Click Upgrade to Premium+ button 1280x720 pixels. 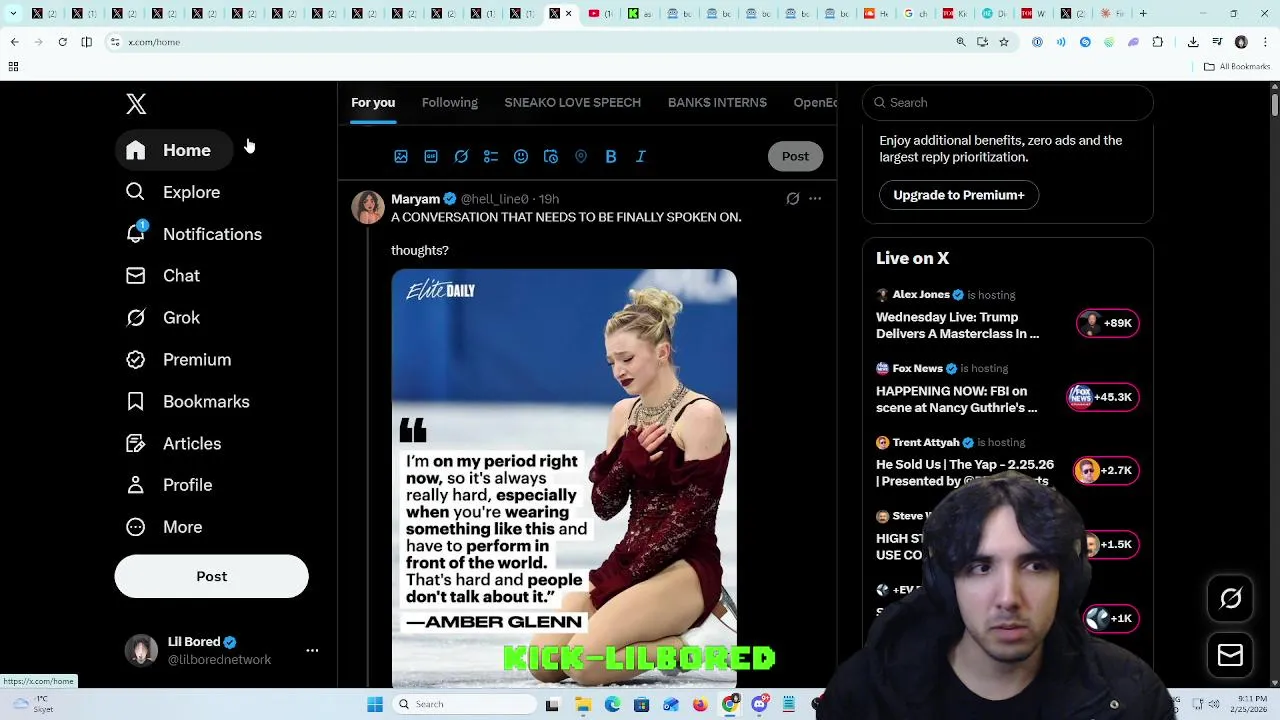pyautogui.click(x=958, y=195)
